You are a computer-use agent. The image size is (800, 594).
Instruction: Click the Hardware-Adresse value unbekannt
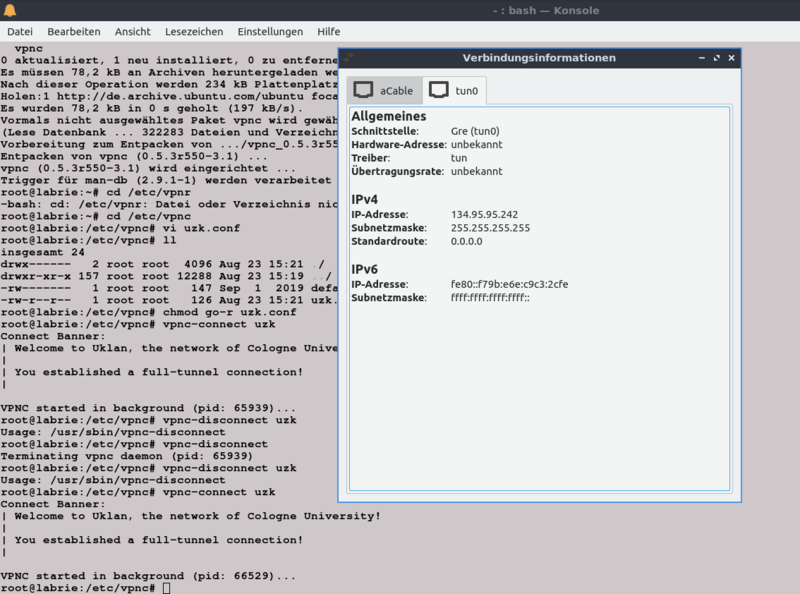pyautogui.click(x=477, y=144)
